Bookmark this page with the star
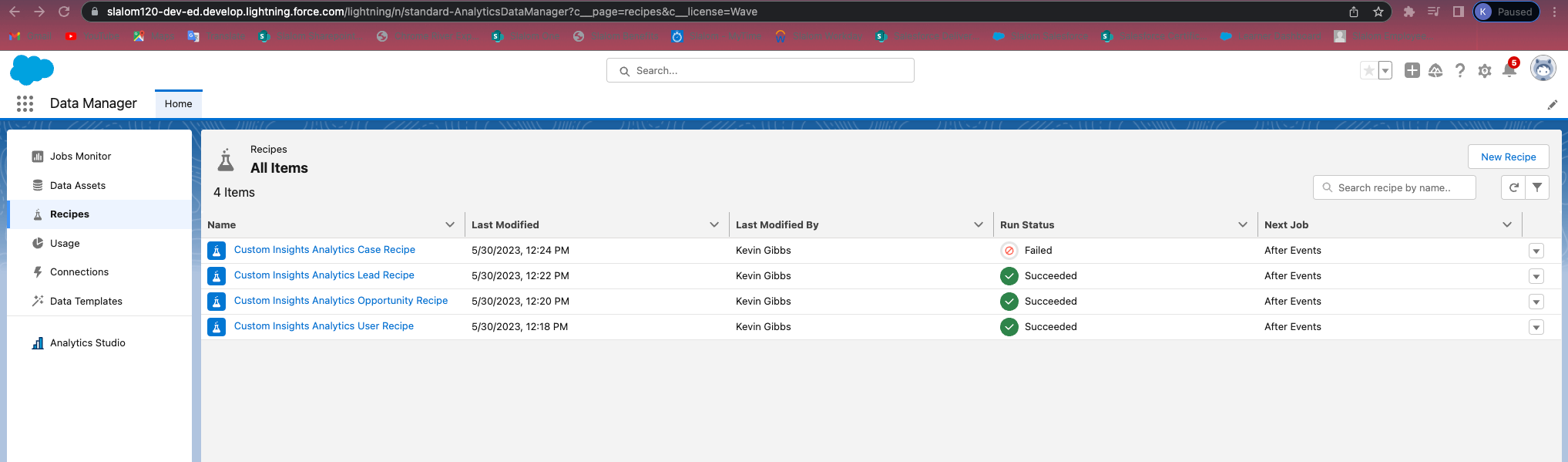Viewport: 1568px width, 462px height. pos(1378,12)
